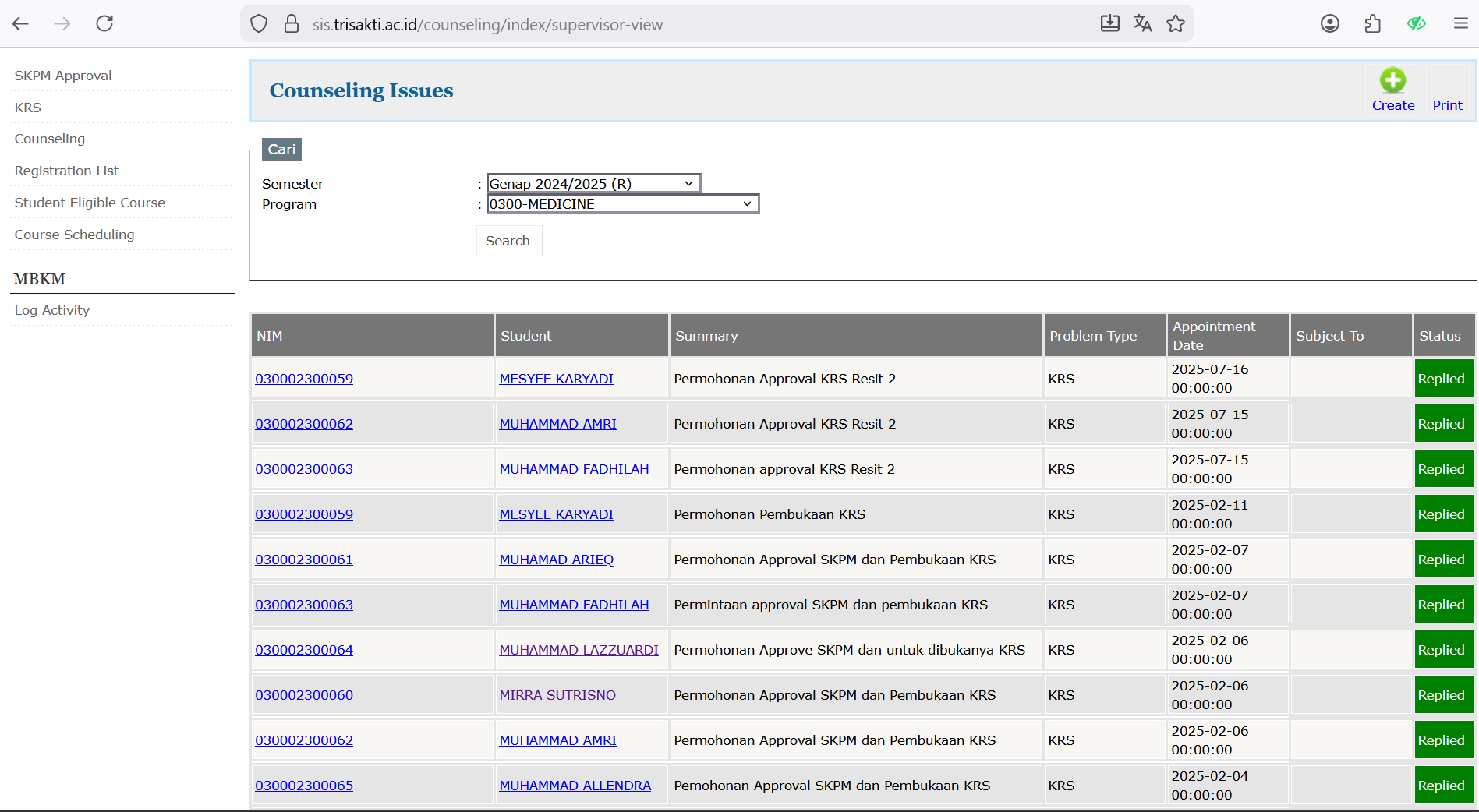Go back using the browser back arrow

(21, 23)
